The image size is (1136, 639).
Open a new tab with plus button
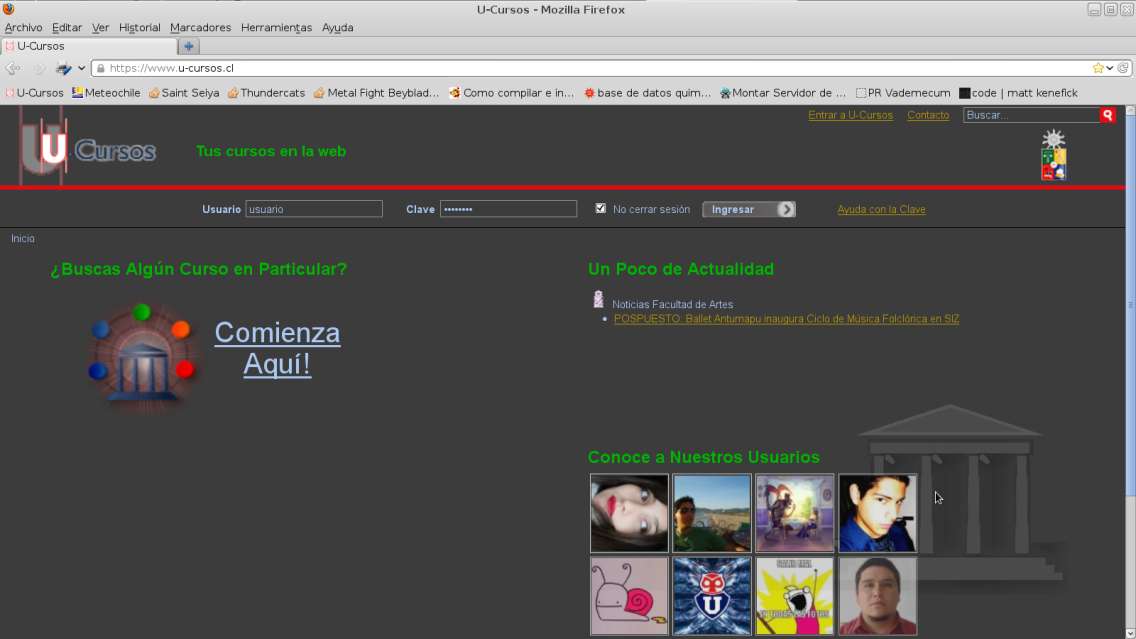click(188, 46)
